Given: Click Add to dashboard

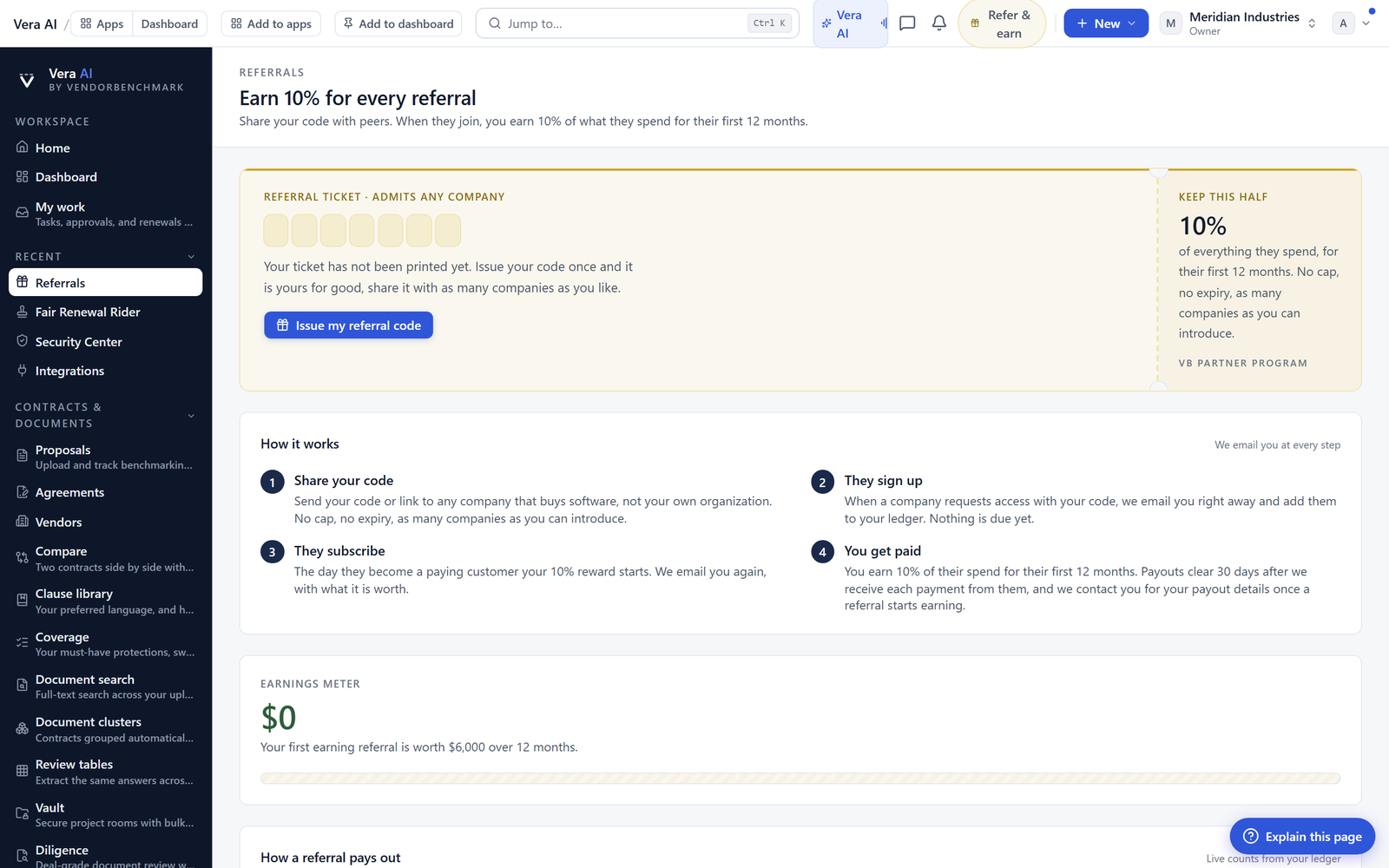Looking at the screenshot, I should coord(398,23).
